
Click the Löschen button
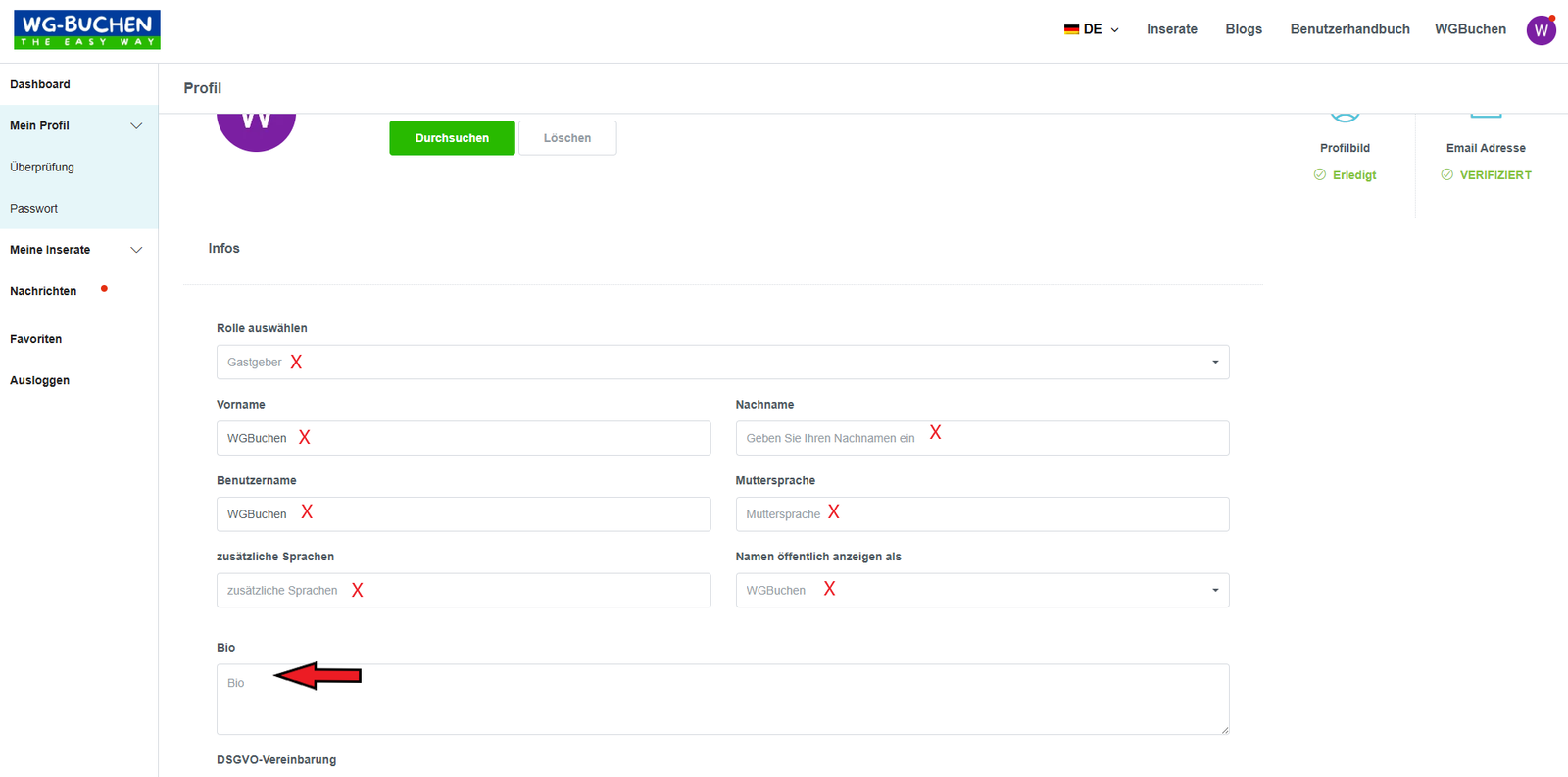567,138
